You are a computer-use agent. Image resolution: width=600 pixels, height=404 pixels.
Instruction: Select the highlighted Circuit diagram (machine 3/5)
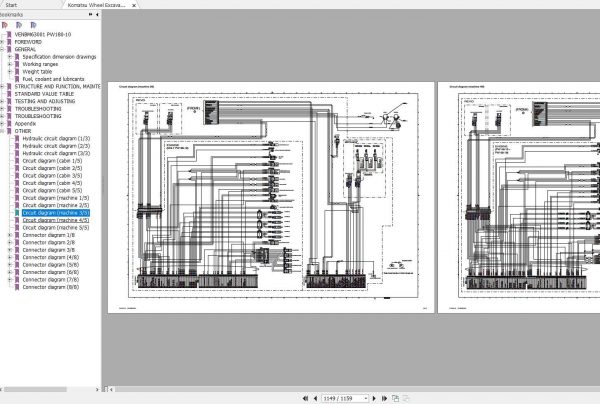click(x=56, y=213)
